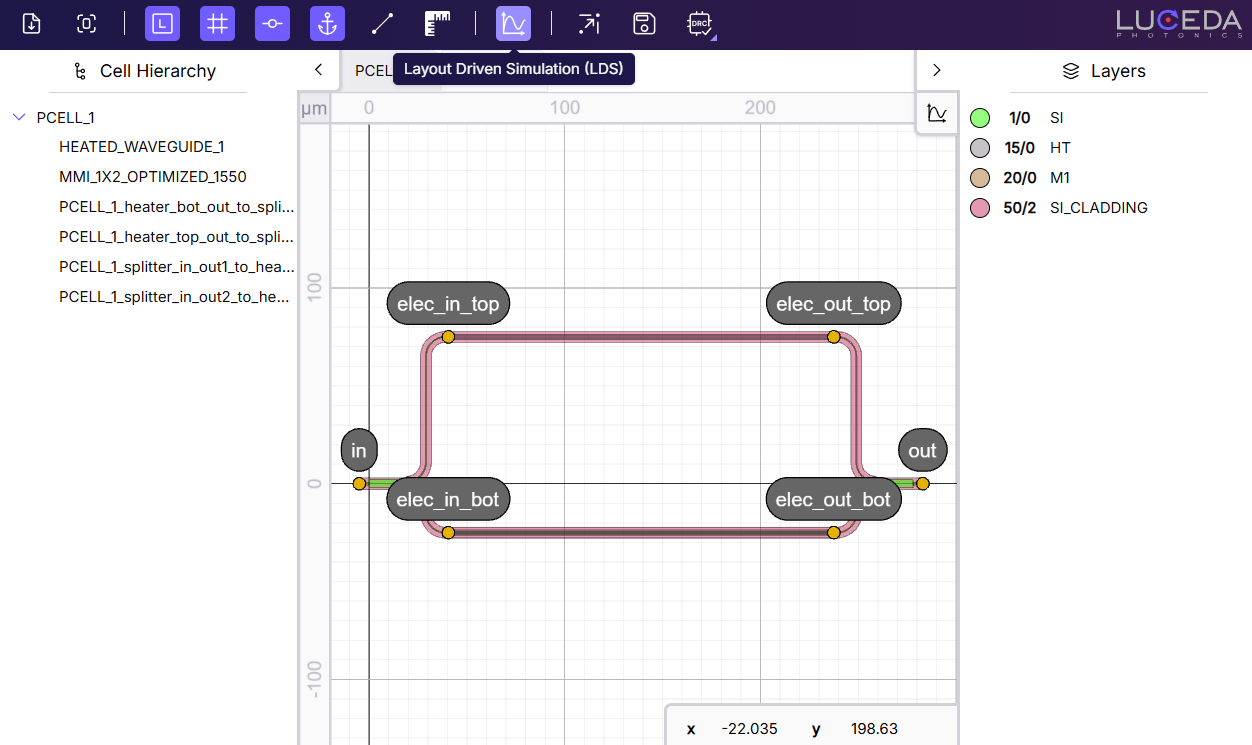Select HEATED_WAVEGUIDE_1 in the hierarchy
The image size is (1252, 745).
pyautogui.click(x=142, y=147)
